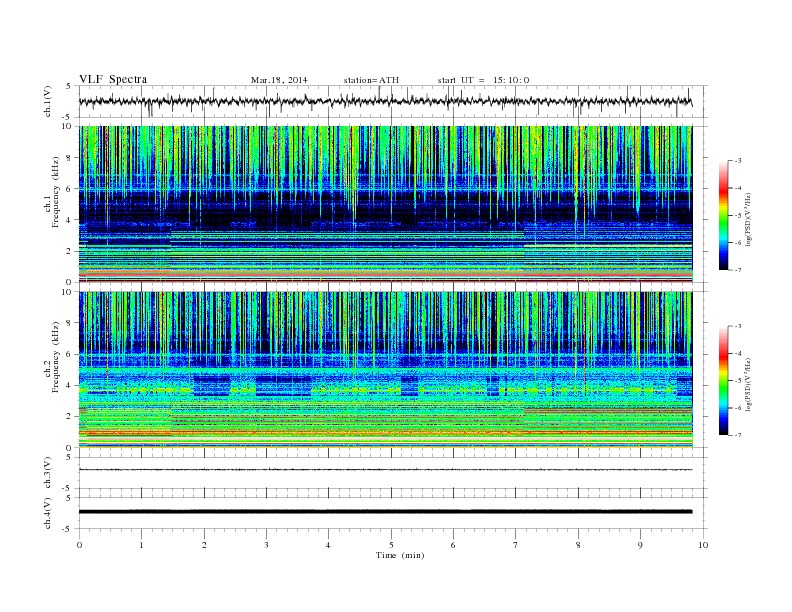Click the "start UT = 15:10:0" label
This screenshot has width=792, height=612.
(x=483, y=80)
